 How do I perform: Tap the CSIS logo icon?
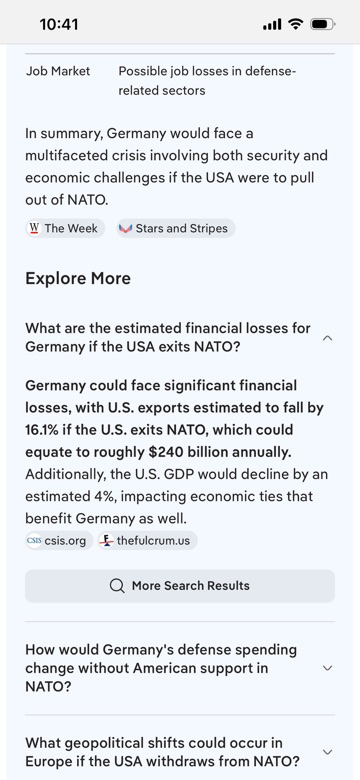click(34, 541)
